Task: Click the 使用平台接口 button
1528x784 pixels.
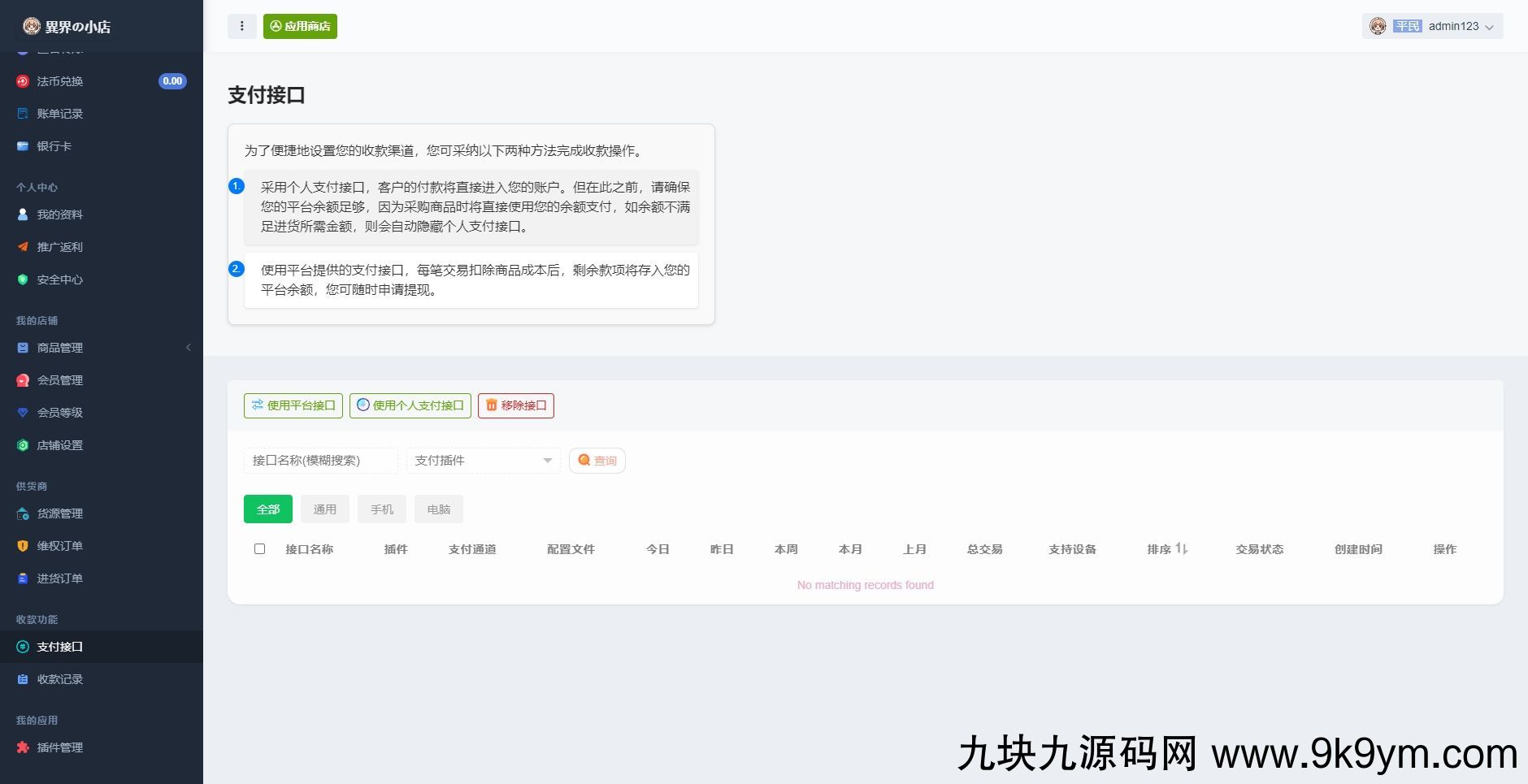Action: [293, 405]
